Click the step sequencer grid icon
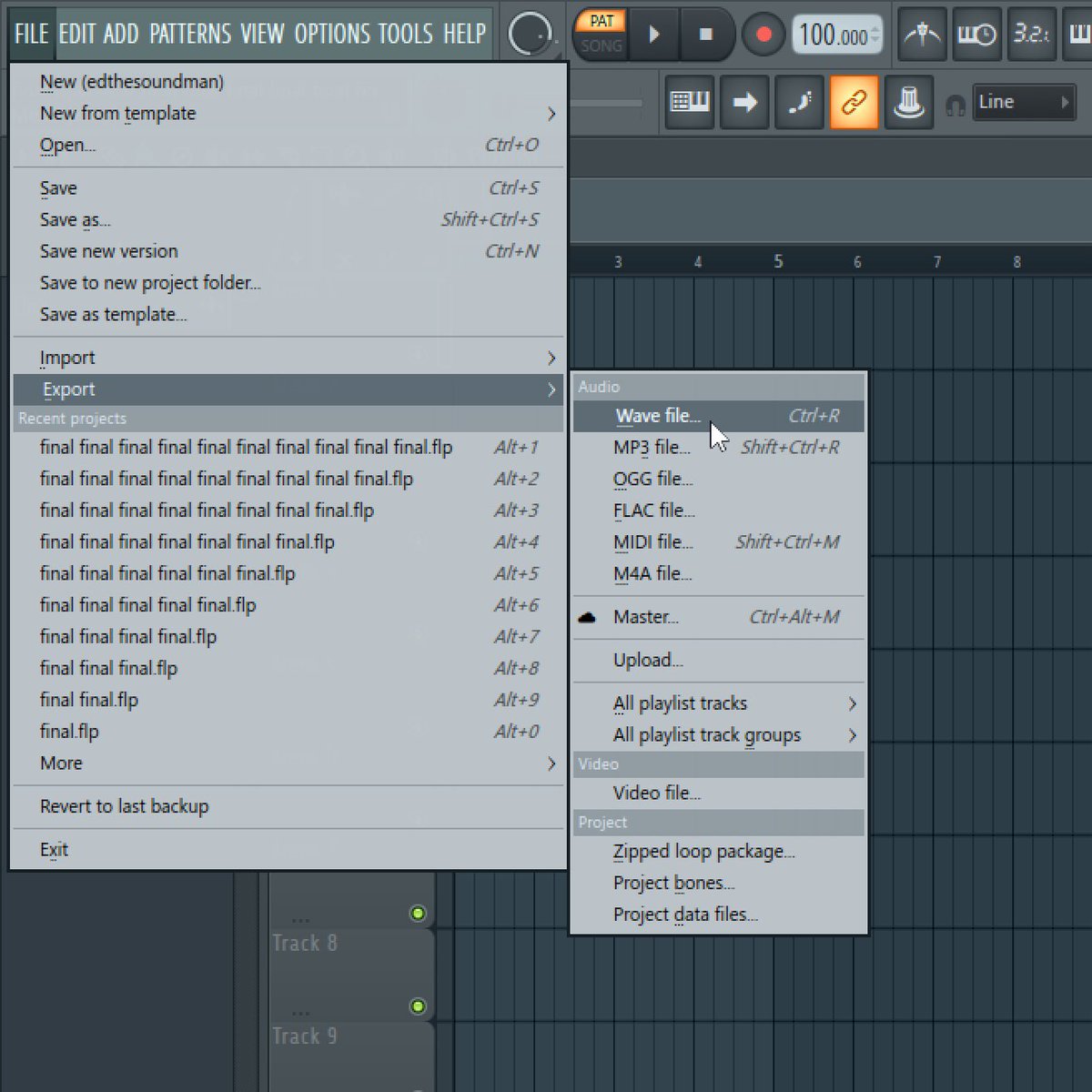The height and width of the screenshot is (1092, 1092). (689, 102)
